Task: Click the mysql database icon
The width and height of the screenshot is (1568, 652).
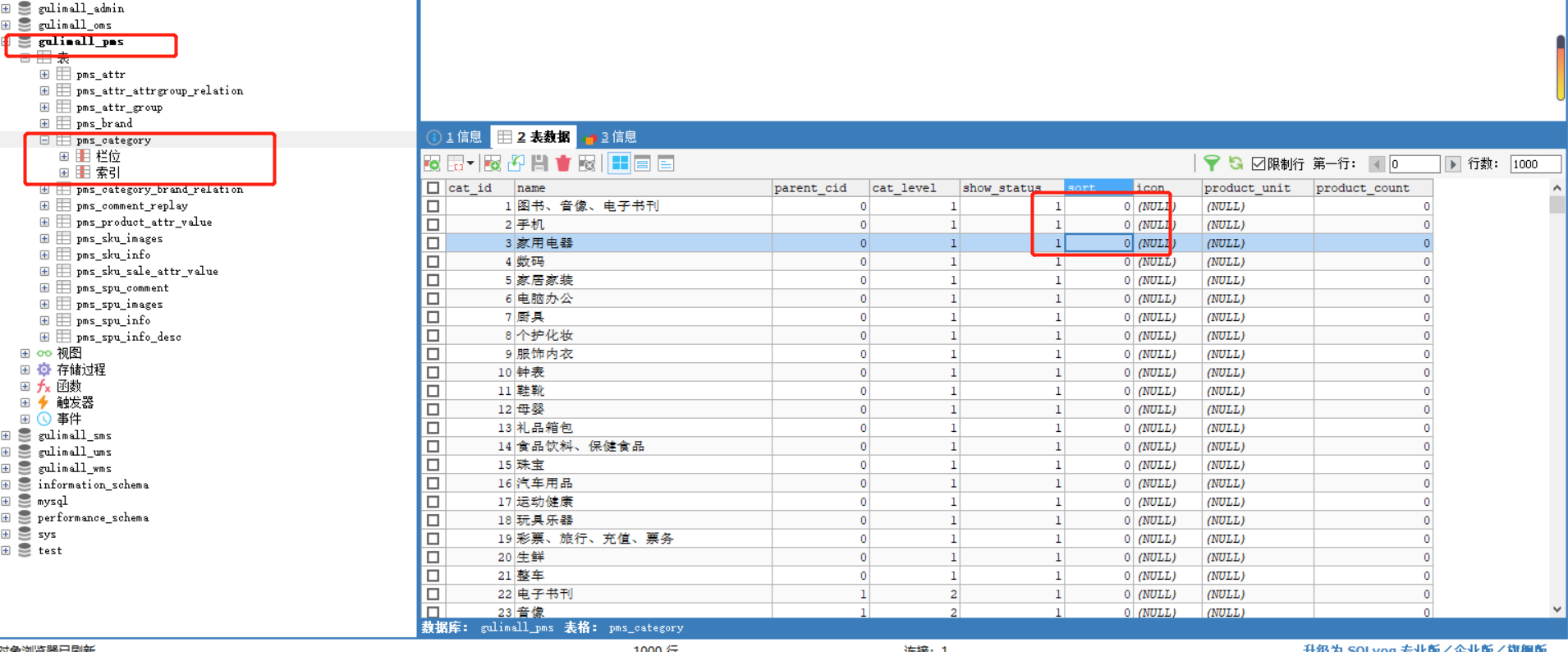Action: pyautogui.click(x=25, y=501)
